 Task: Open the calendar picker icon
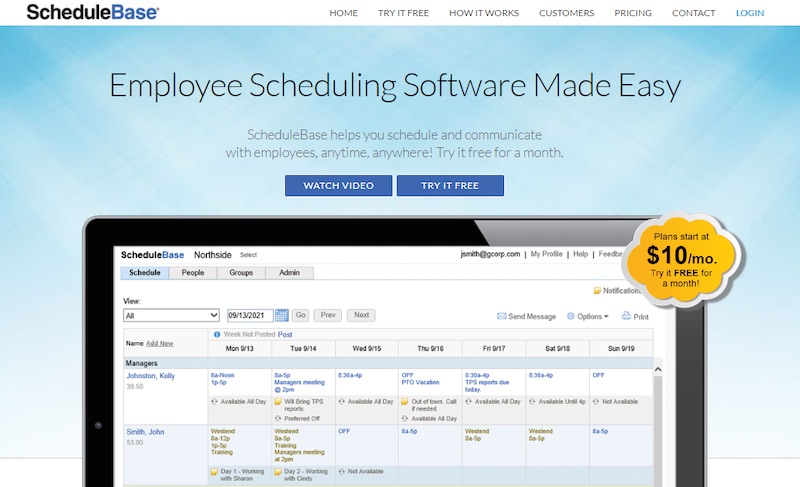tap(282, 316)
